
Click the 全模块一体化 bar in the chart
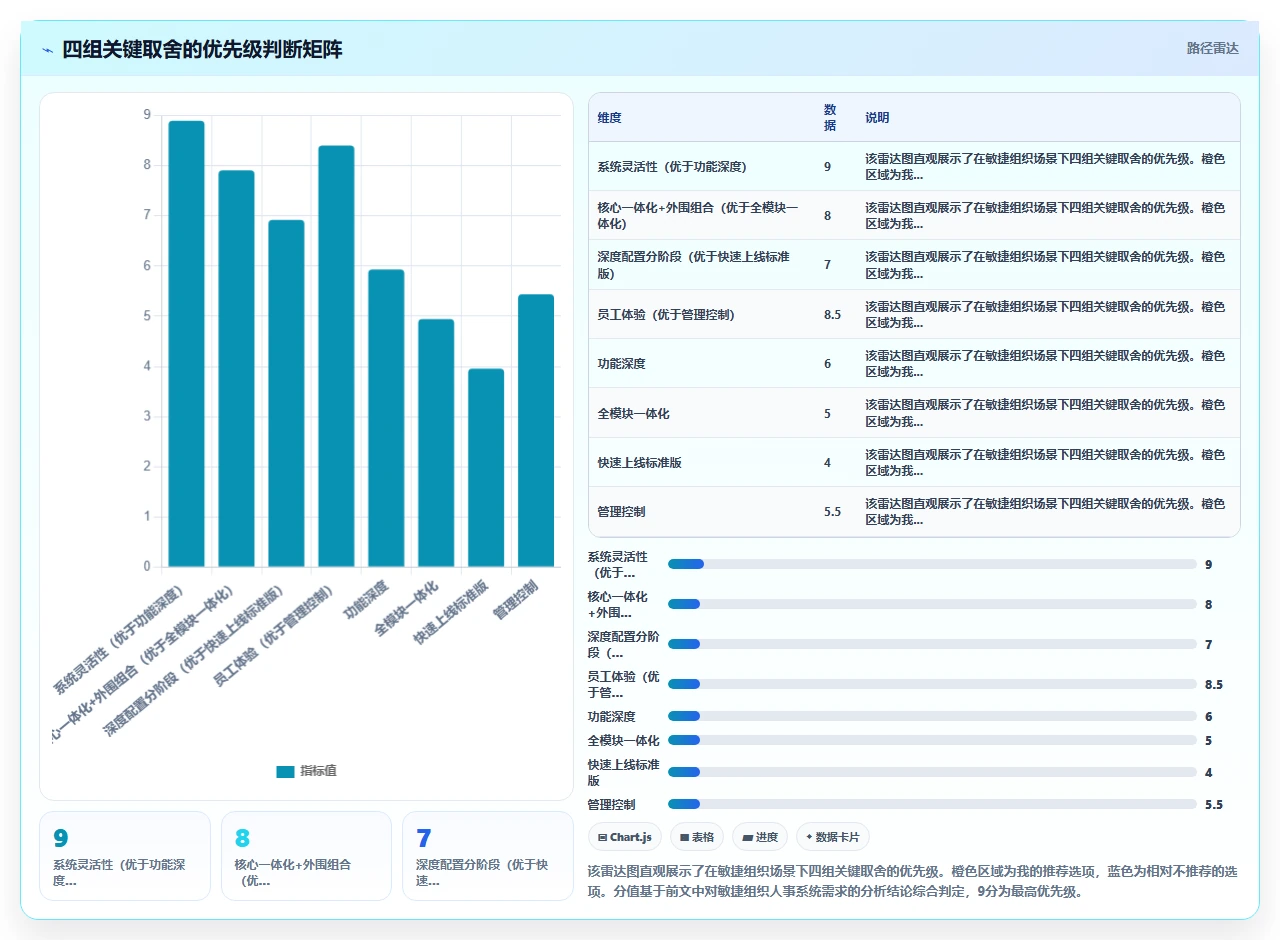coord(436,443)
